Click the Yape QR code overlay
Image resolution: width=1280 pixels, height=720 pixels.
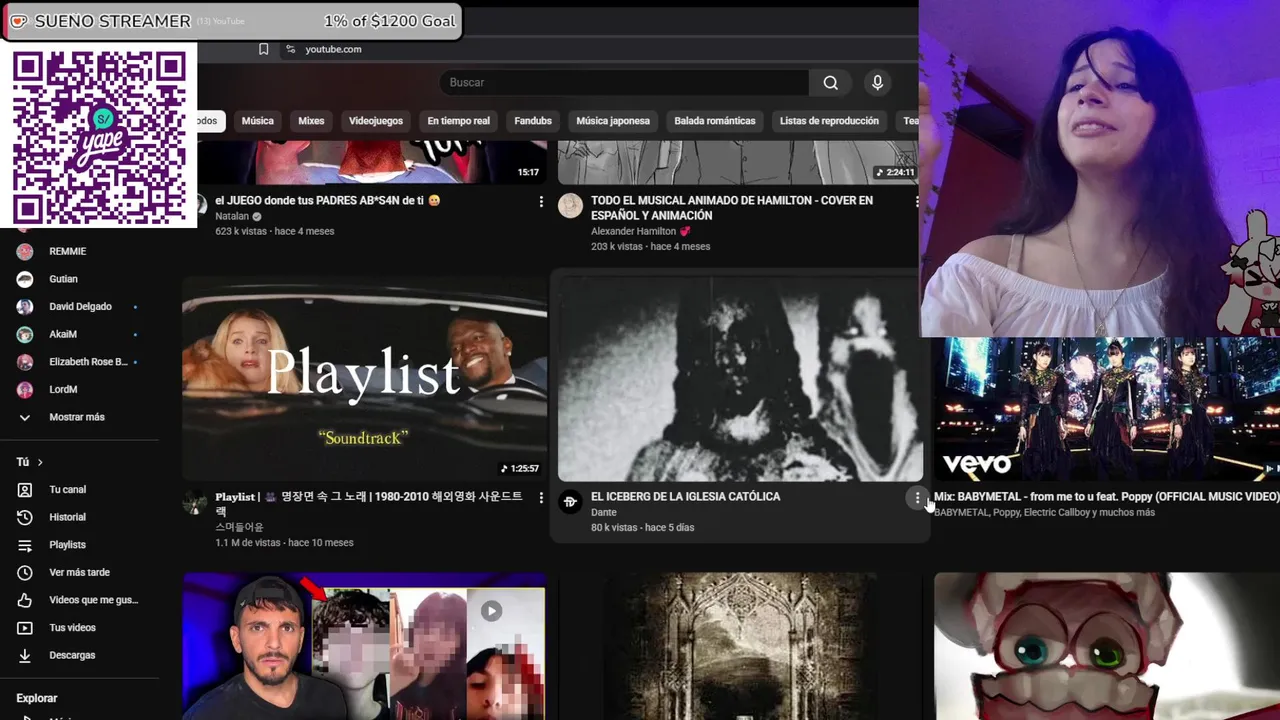(99, 136)
